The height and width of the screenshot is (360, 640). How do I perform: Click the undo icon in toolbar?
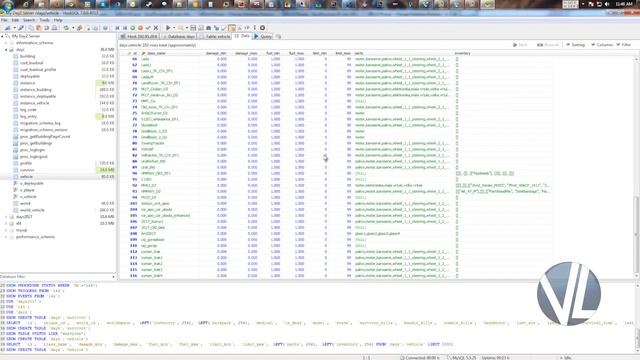[46, 28]
